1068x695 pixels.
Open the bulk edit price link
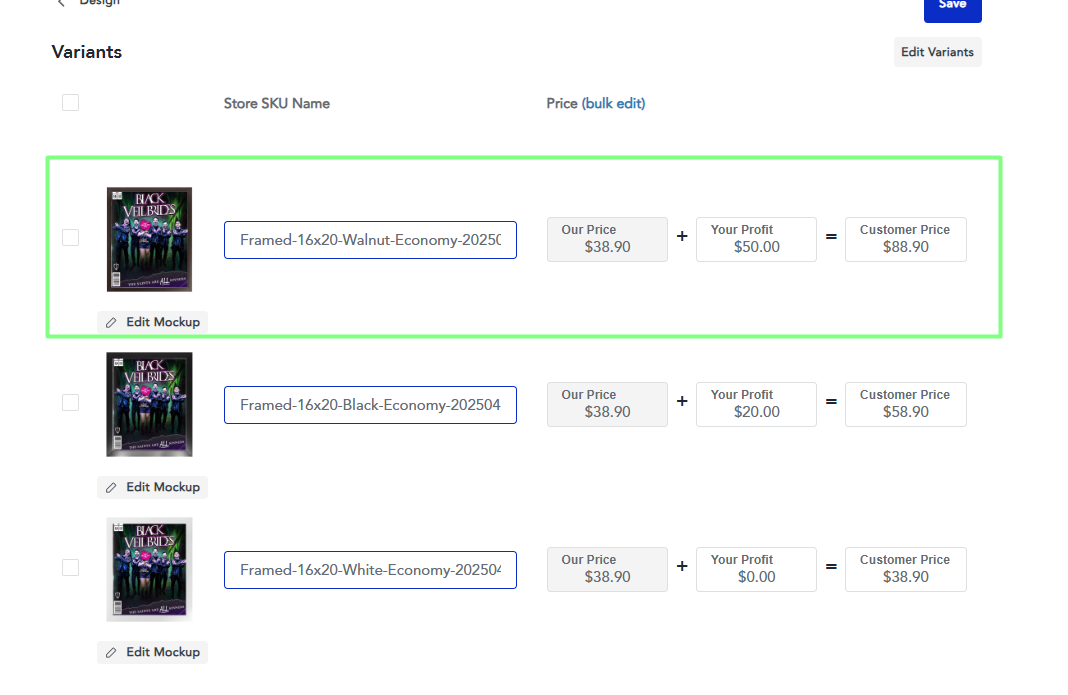pyautogui.click(x=614, y=103)
